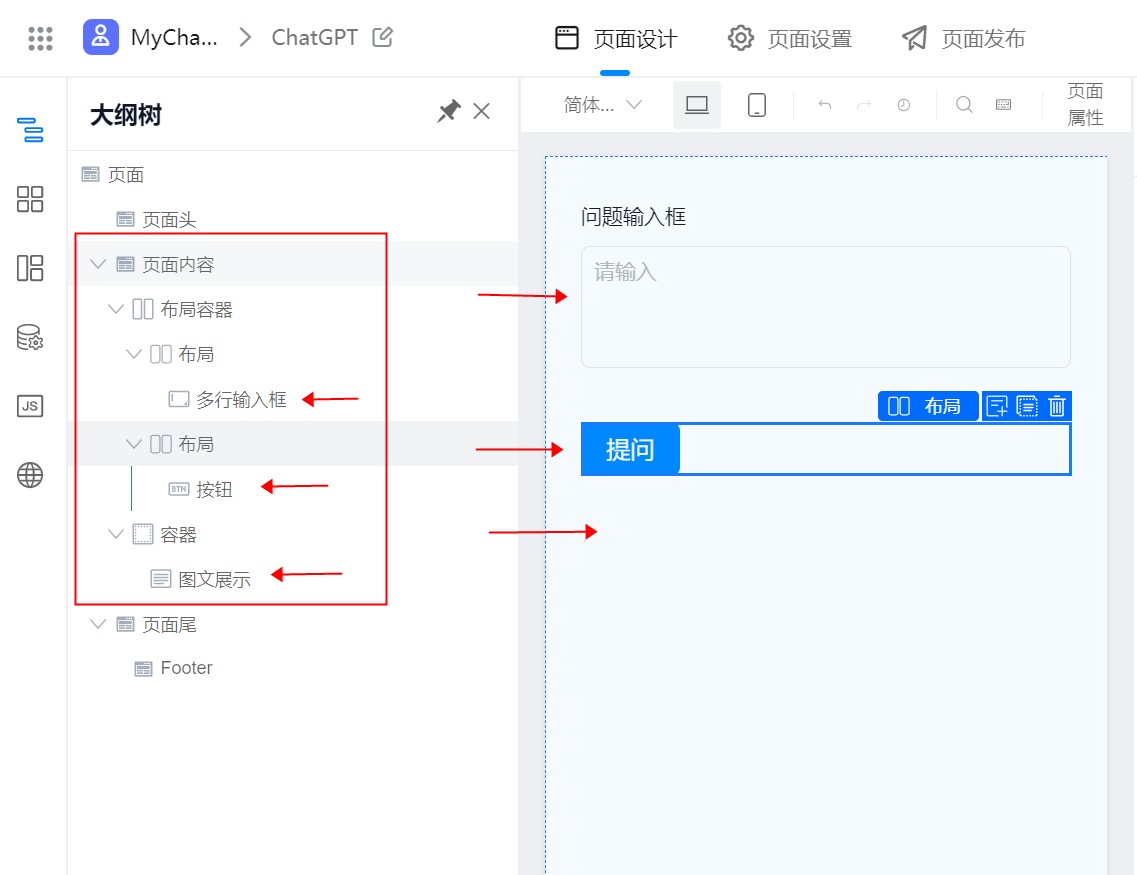
Task: Open the keyboard shortcuts icon
Action: (x=1003, y=104)
